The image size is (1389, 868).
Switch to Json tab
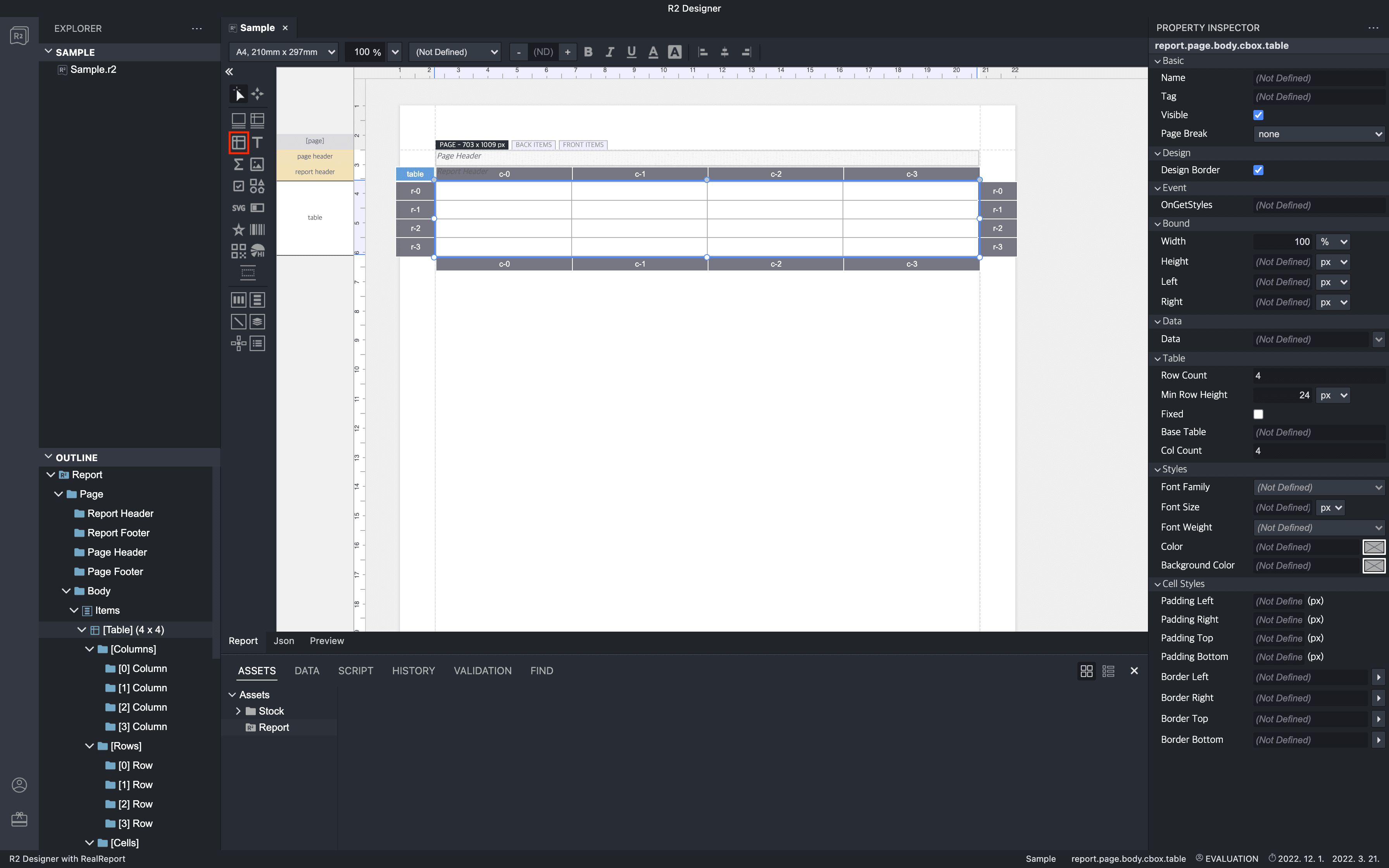click(283, 640)
